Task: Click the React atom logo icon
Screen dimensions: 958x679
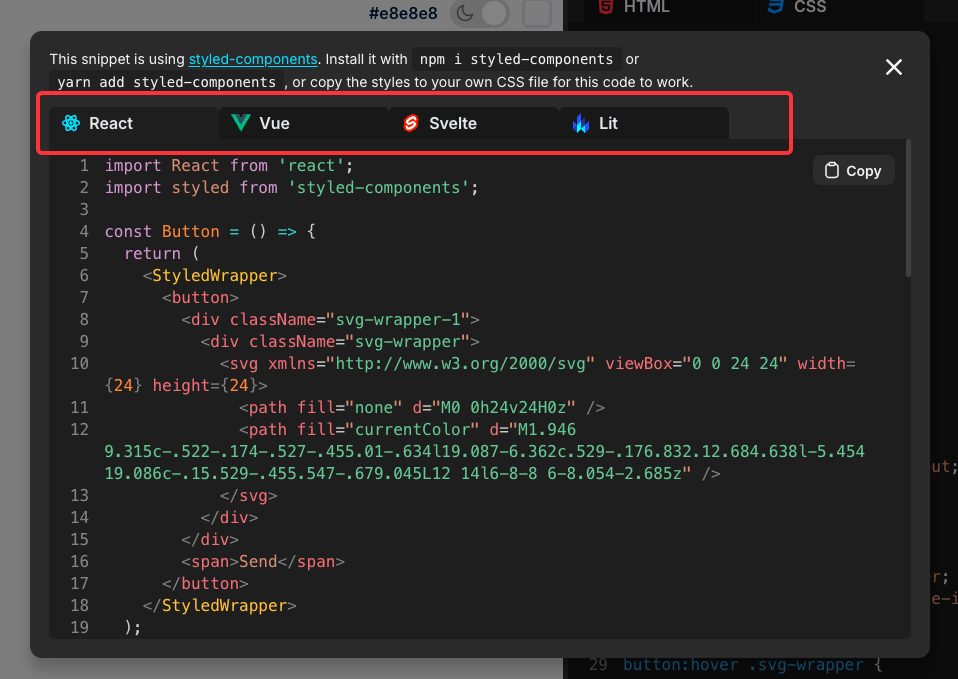Action: (x=71, y=123)
